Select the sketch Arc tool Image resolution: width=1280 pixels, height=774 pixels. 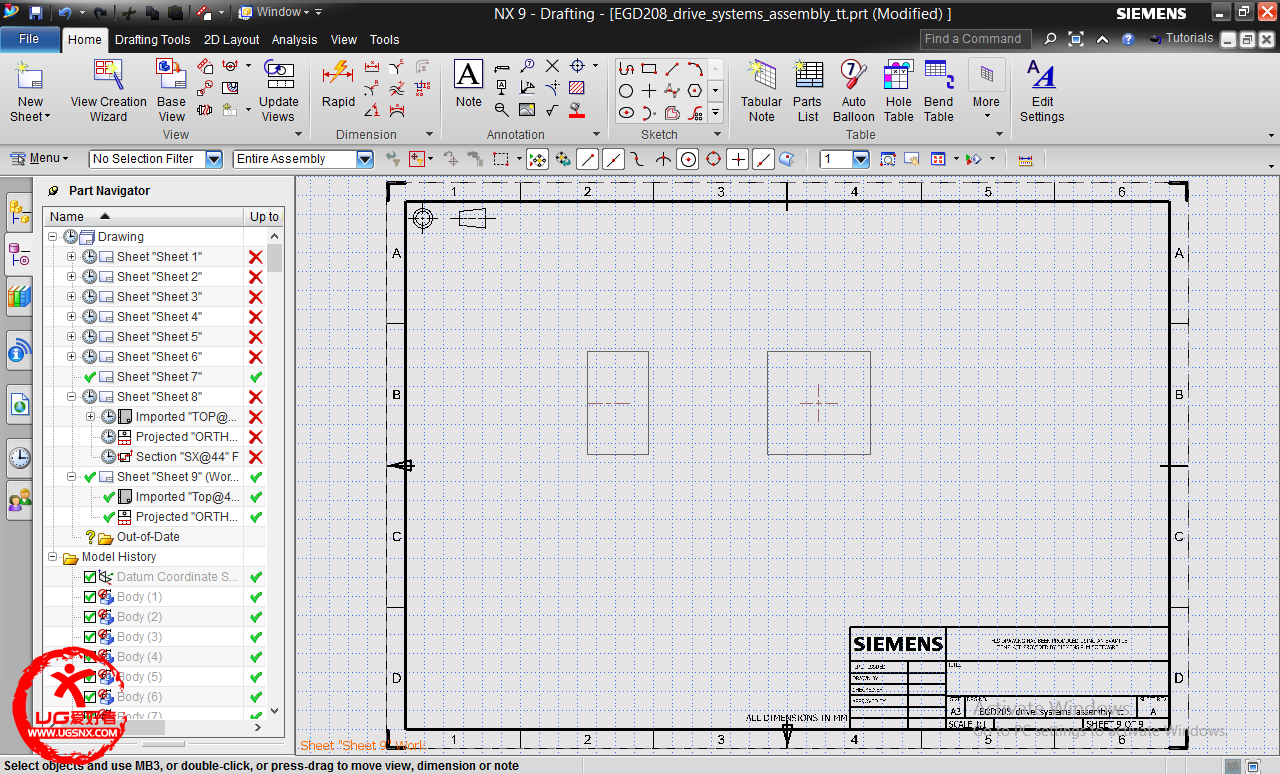pos(695,69)
